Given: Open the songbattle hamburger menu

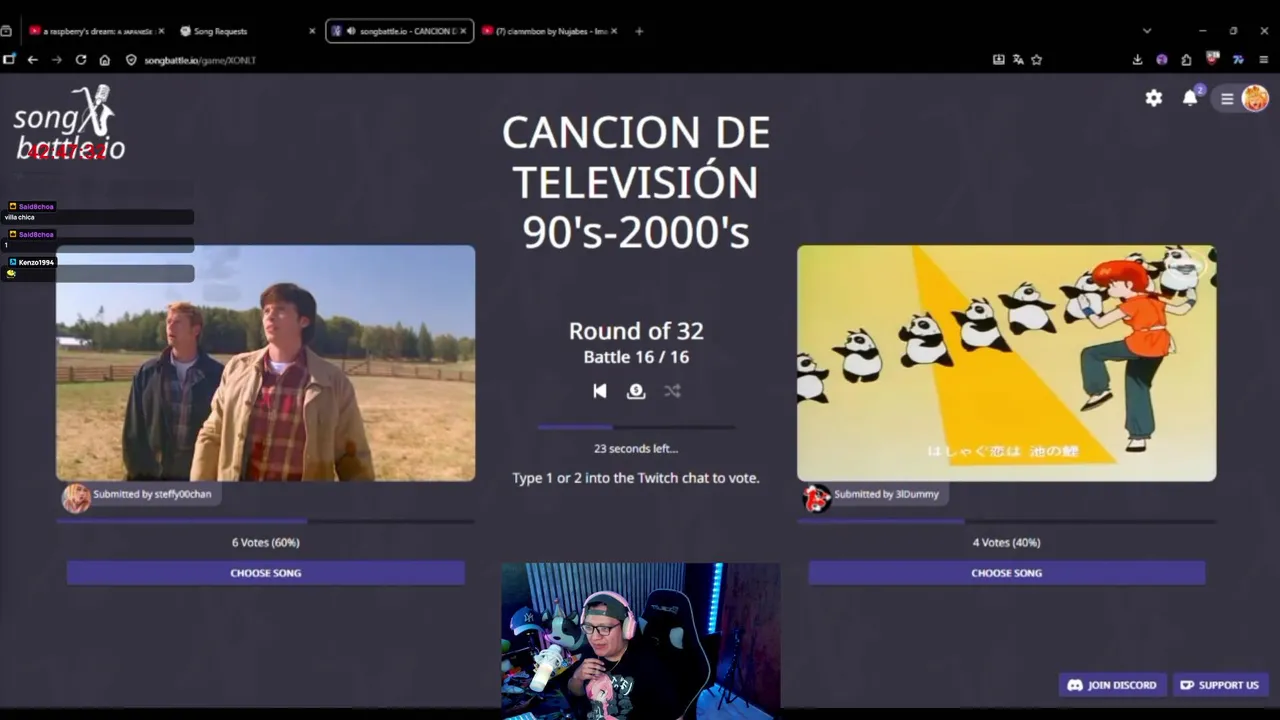Looking at the screenshot, I should tap(1227, 99).
